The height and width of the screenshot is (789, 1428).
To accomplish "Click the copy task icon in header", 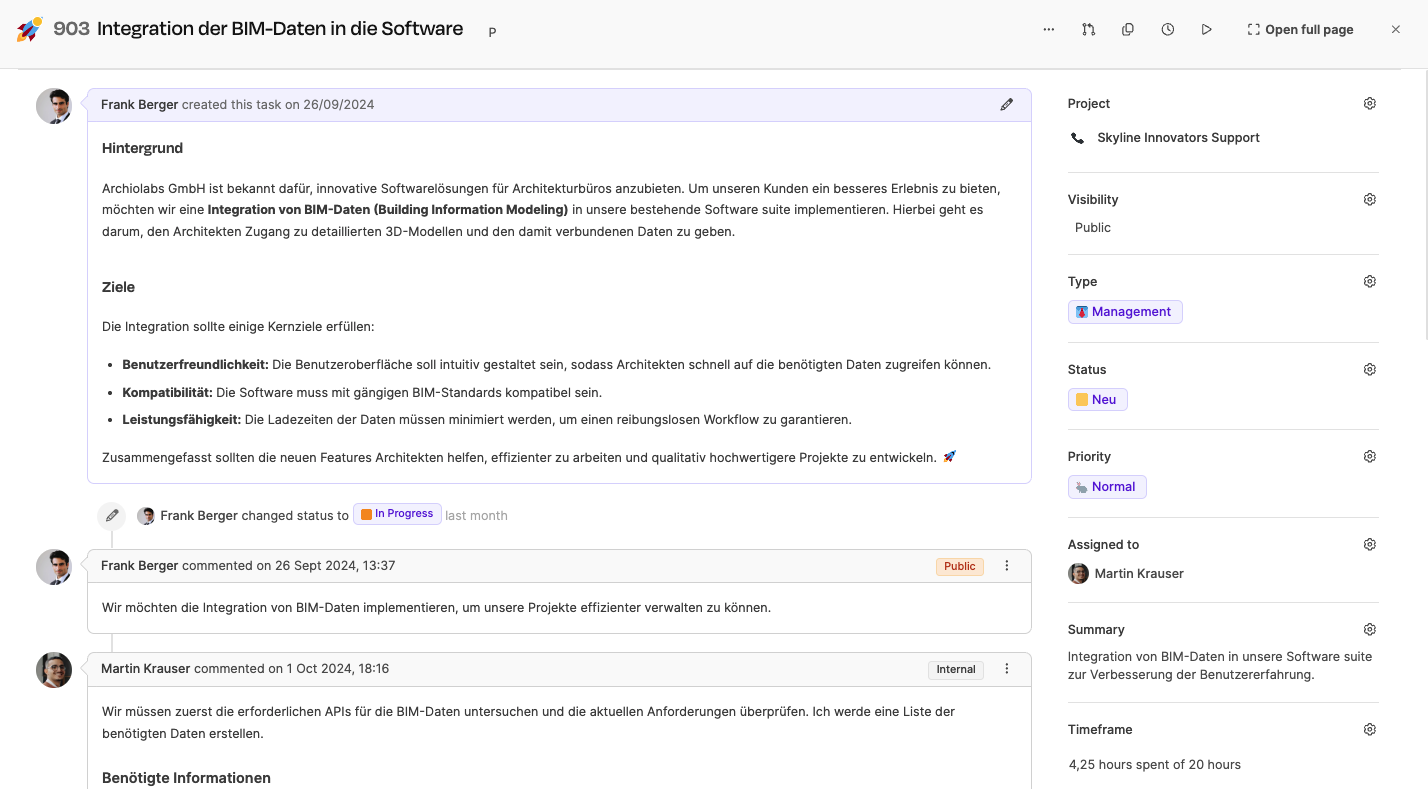I will (1128, 30).
